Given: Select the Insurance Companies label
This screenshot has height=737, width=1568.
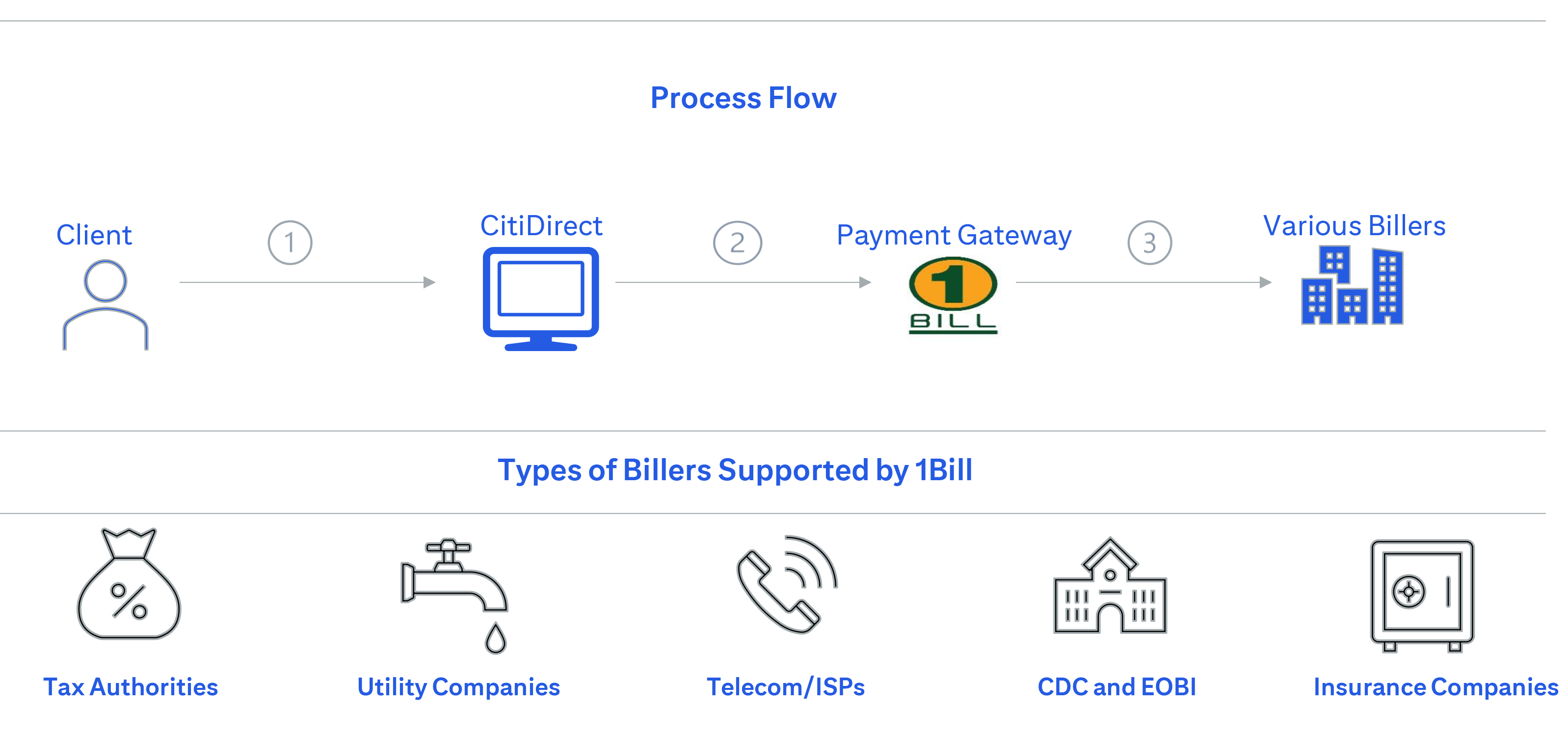Looking at the screenshot, I should point(1435,687).
